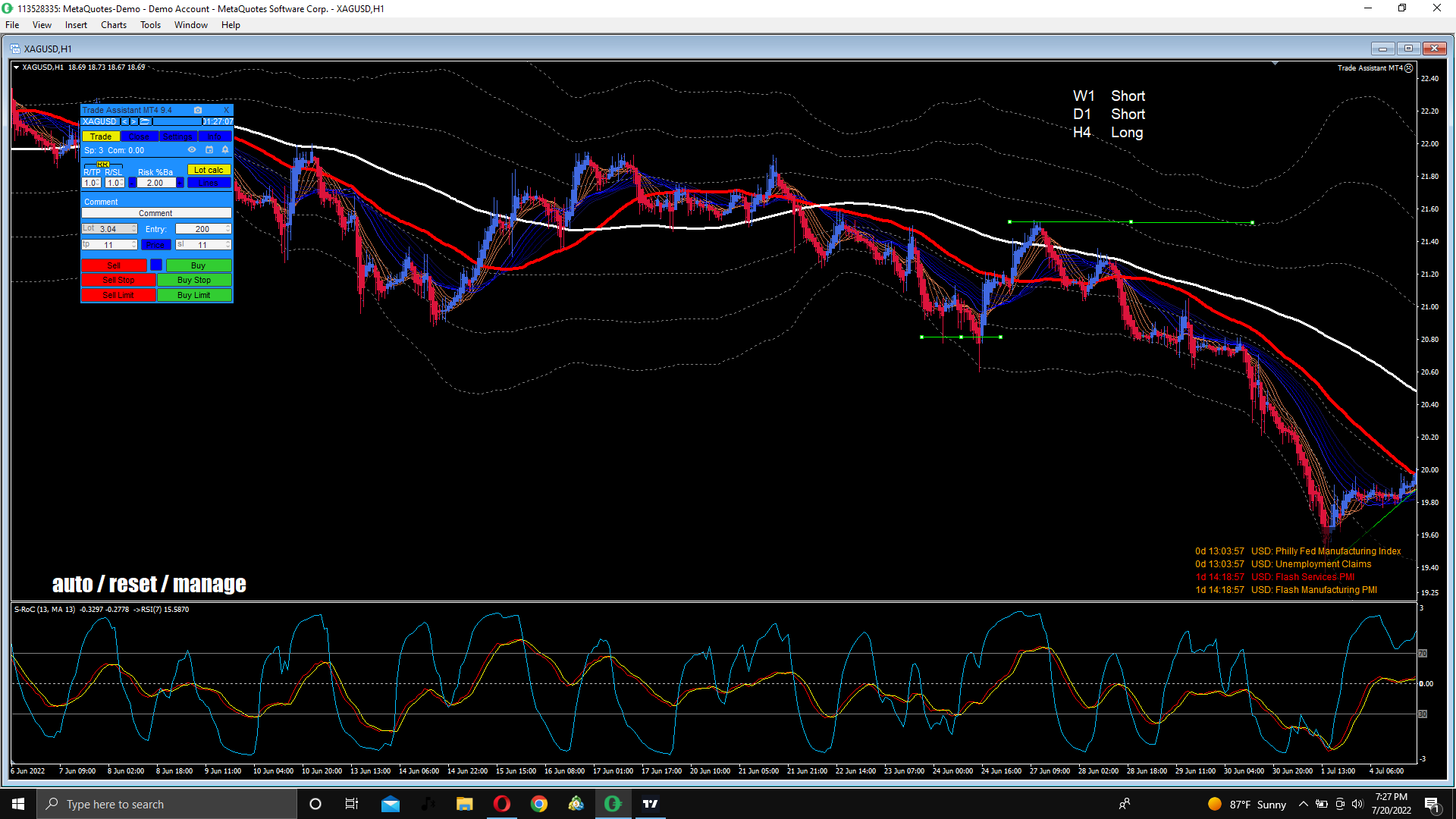Increase Risk % with plus button
Image resolution: width=1456 pixels, height=819 pixels.
click(180, 183)
